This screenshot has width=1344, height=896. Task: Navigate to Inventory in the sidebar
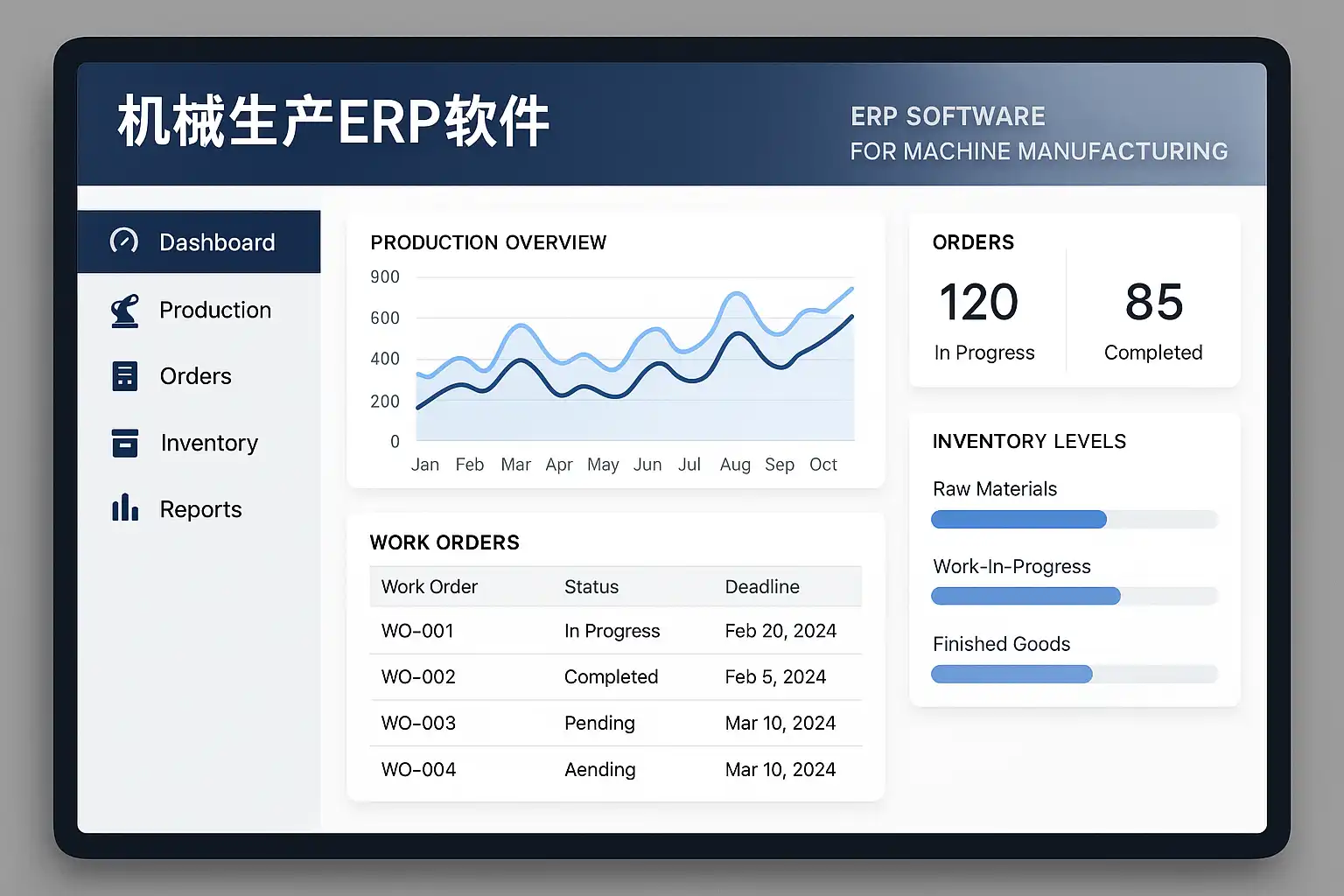(x=199, y=443)
